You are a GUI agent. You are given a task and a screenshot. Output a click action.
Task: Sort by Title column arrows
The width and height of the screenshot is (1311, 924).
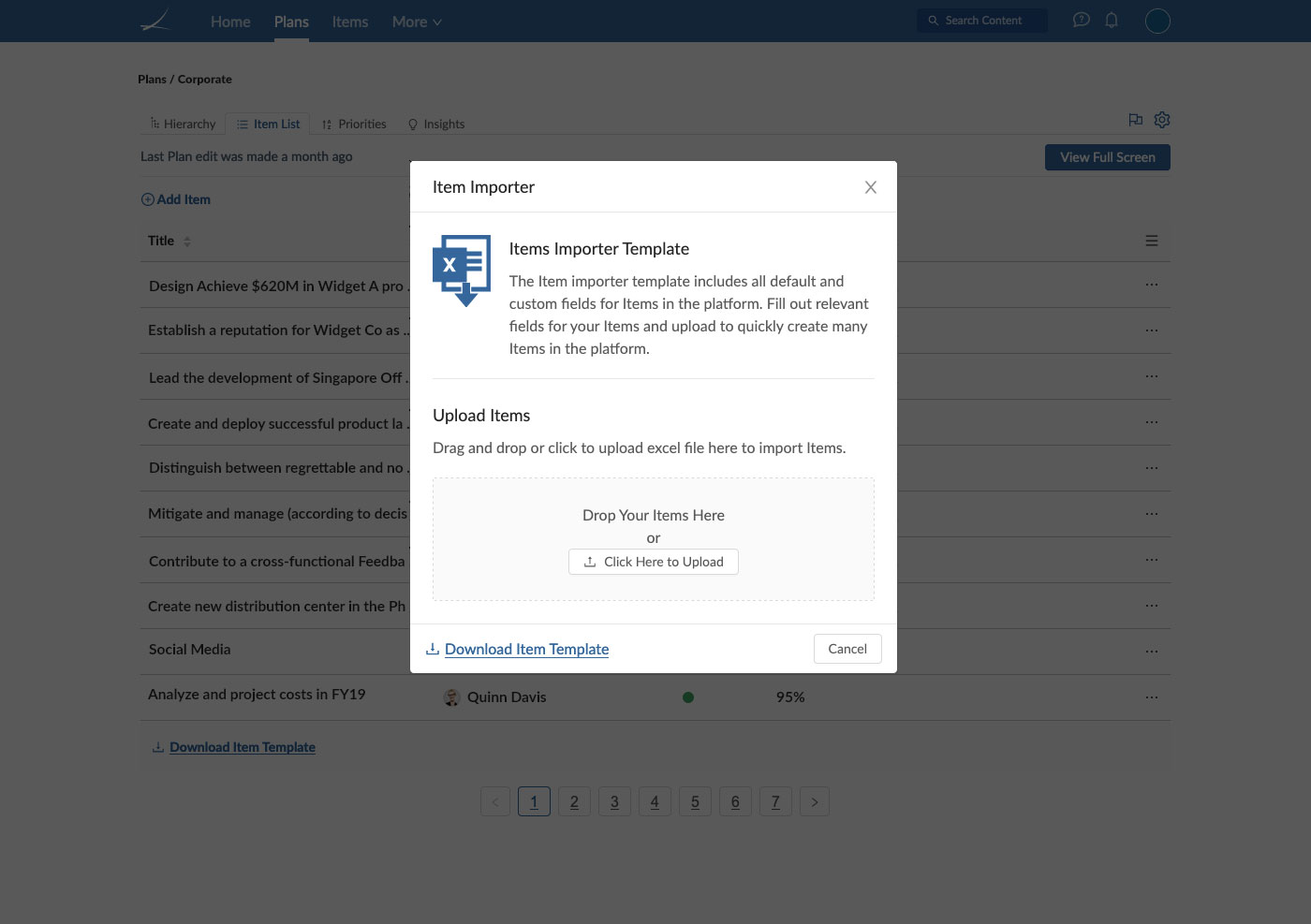187,242
